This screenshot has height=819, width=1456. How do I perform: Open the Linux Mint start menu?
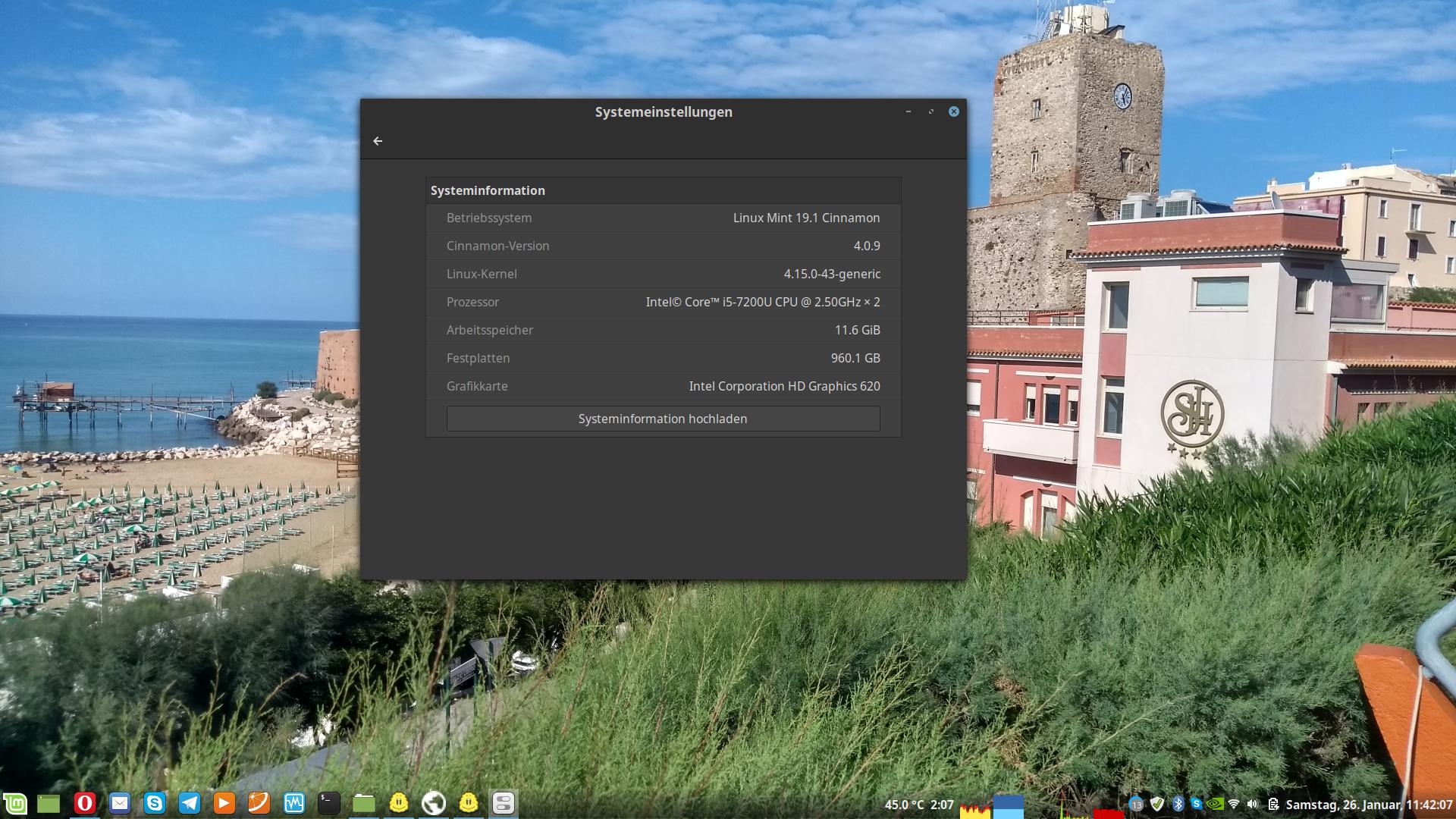[14, 803]
